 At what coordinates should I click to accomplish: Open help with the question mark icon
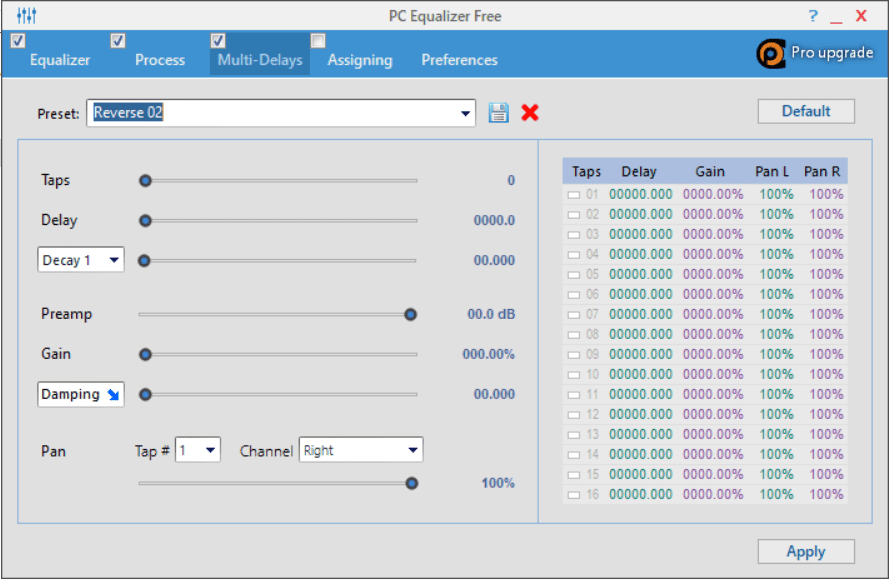[x=813, y=15]
